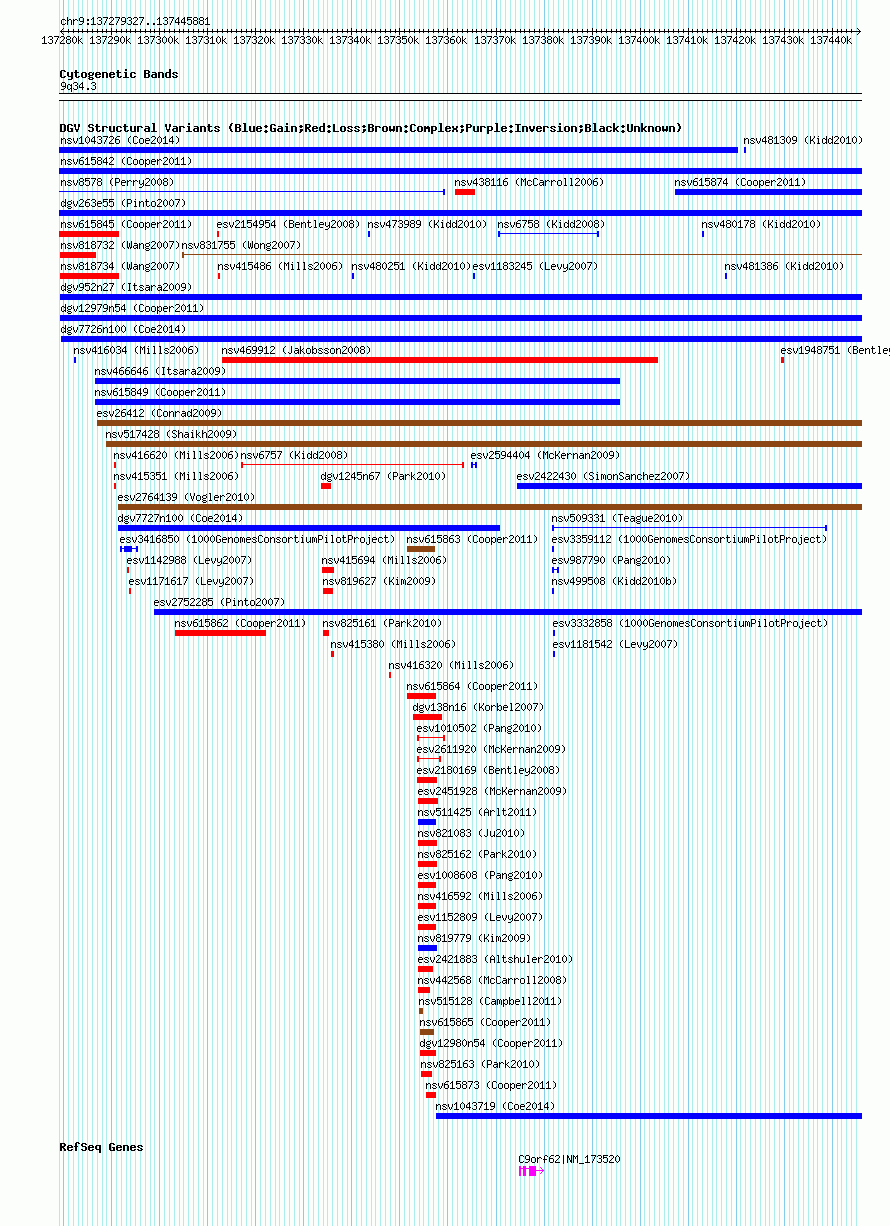
Task: Click nsv515128 (Campbell2011) label
Action: click(490, 1001)
